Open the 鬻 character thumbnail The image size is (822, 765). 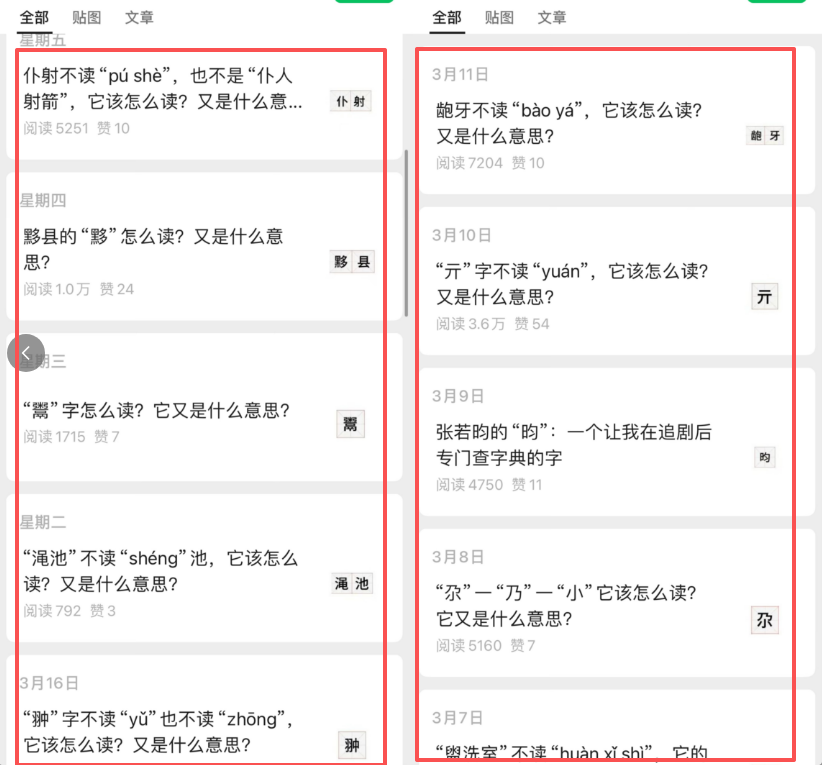350,424
